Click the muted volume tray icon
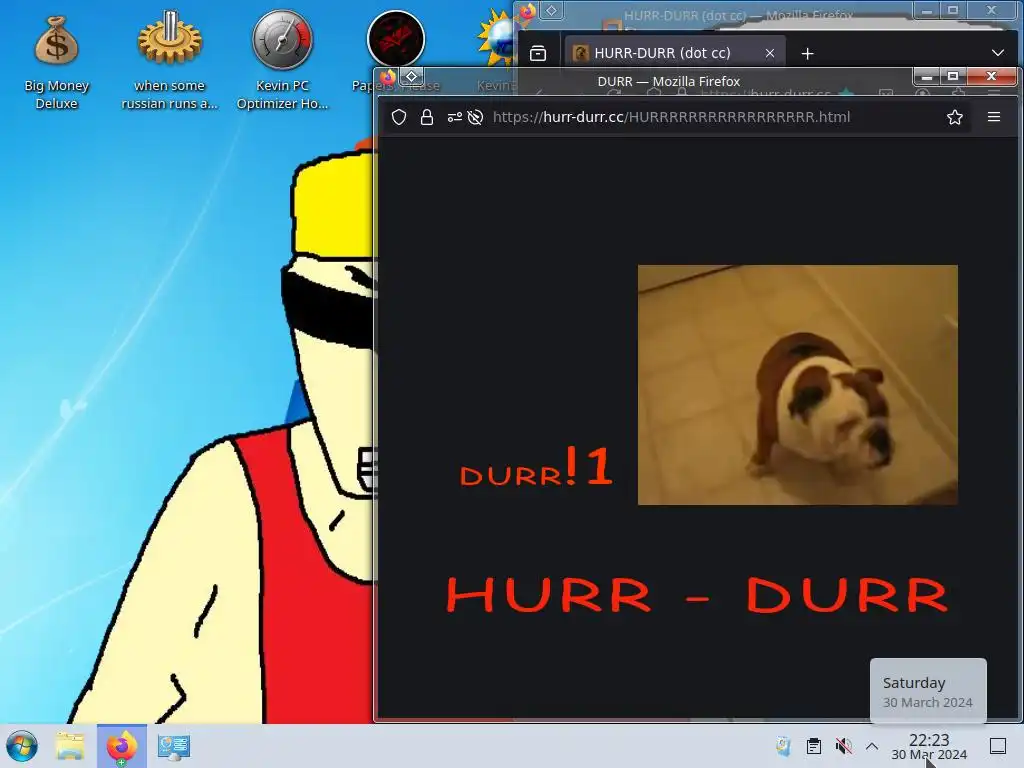1024x768 pixels. (843, 746)
